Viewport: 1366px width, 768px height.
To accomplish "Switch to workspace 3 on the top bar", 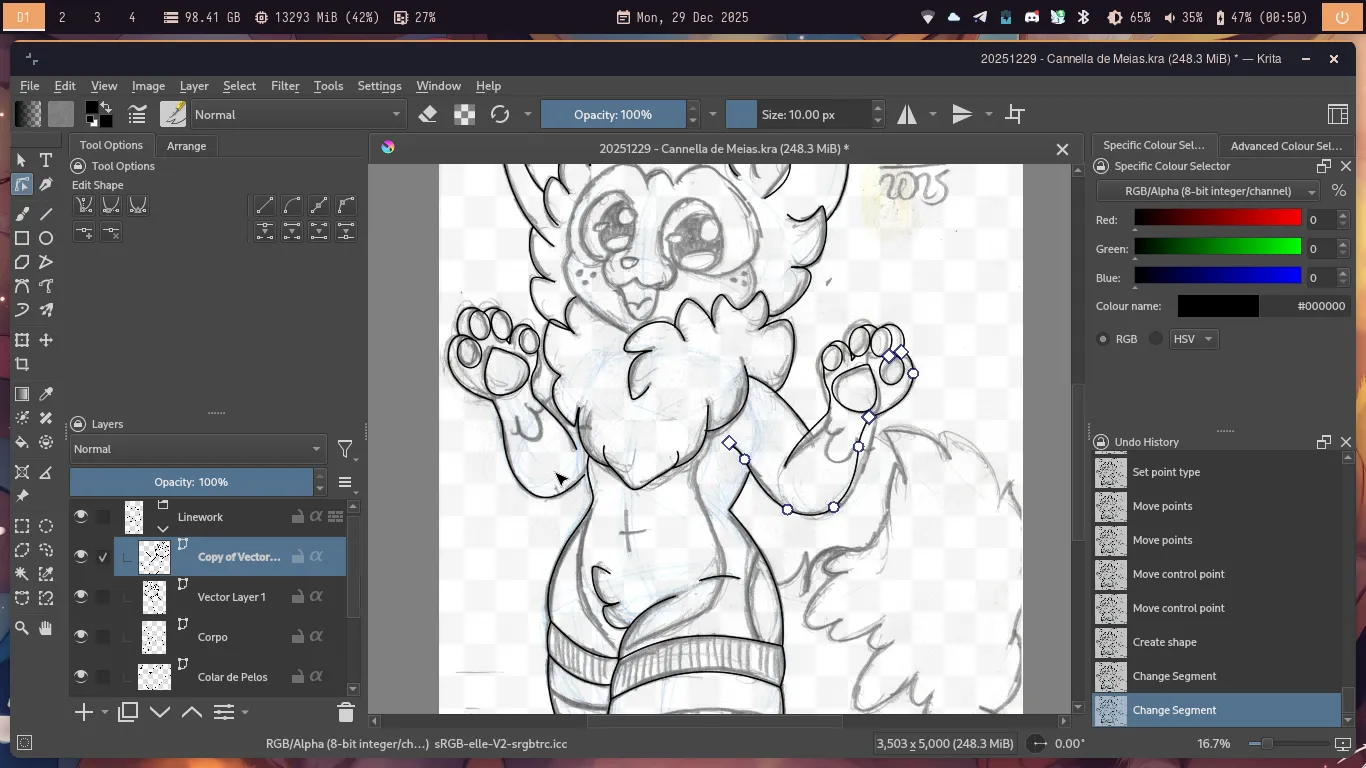I will [97, 17].
